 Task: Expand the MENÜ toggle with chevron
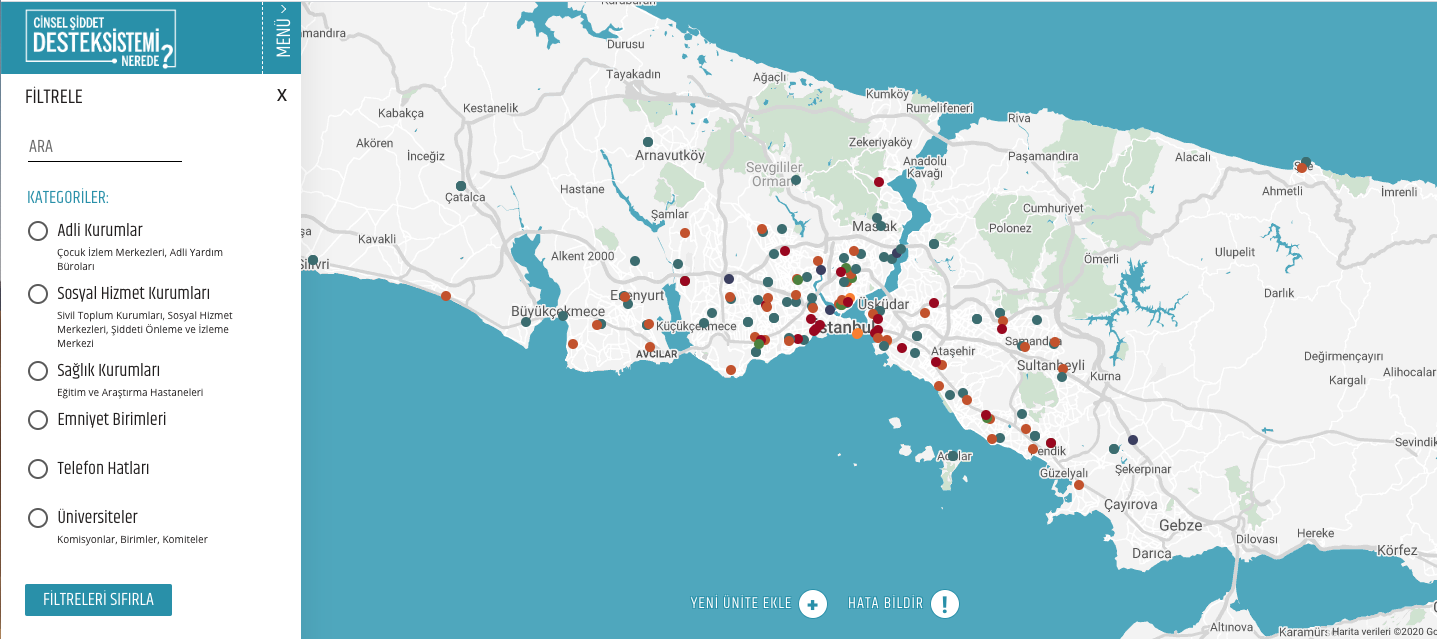pyautogui.click(x=282, y=30)
